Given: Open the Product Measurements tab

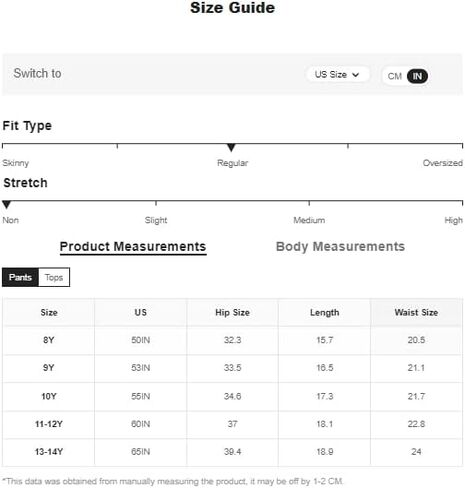Looking at the screenshot, I should (x=133, y=247).
